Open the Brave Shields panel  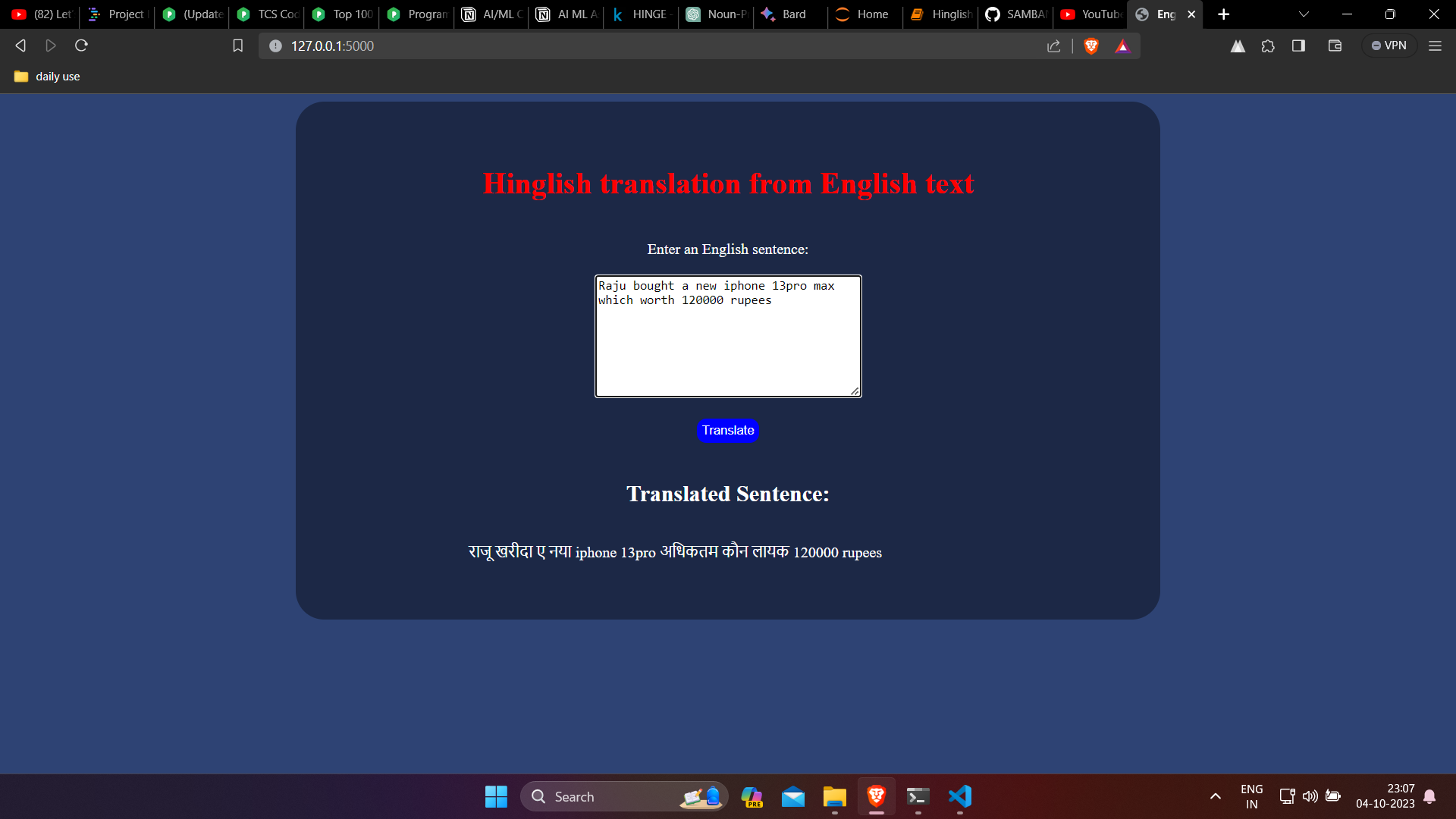pos(1092,45)
